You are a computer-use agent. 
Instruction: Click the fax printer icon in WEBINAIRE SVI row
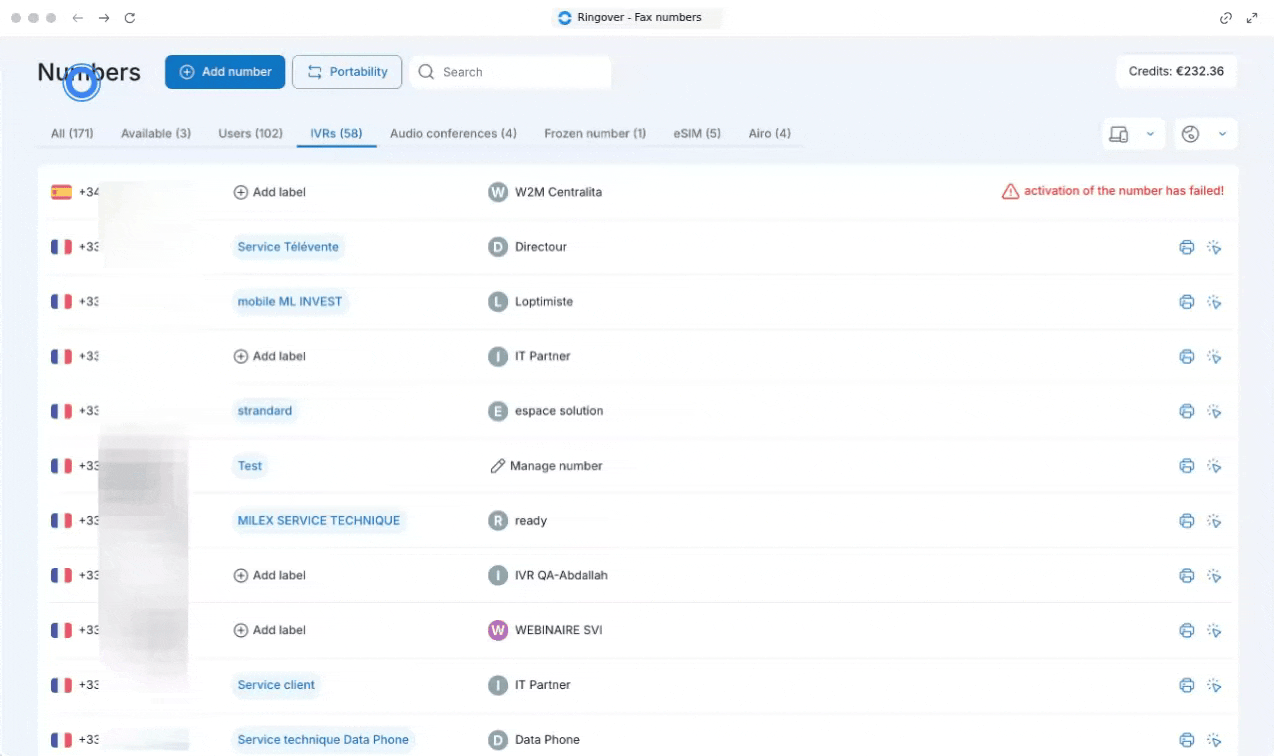click(x=1187, y=631)
